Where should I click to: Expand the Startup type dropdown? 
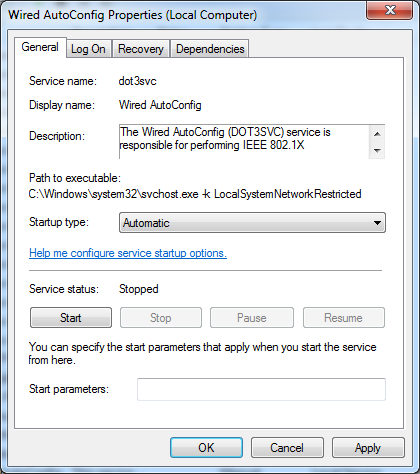pos(252,223)
